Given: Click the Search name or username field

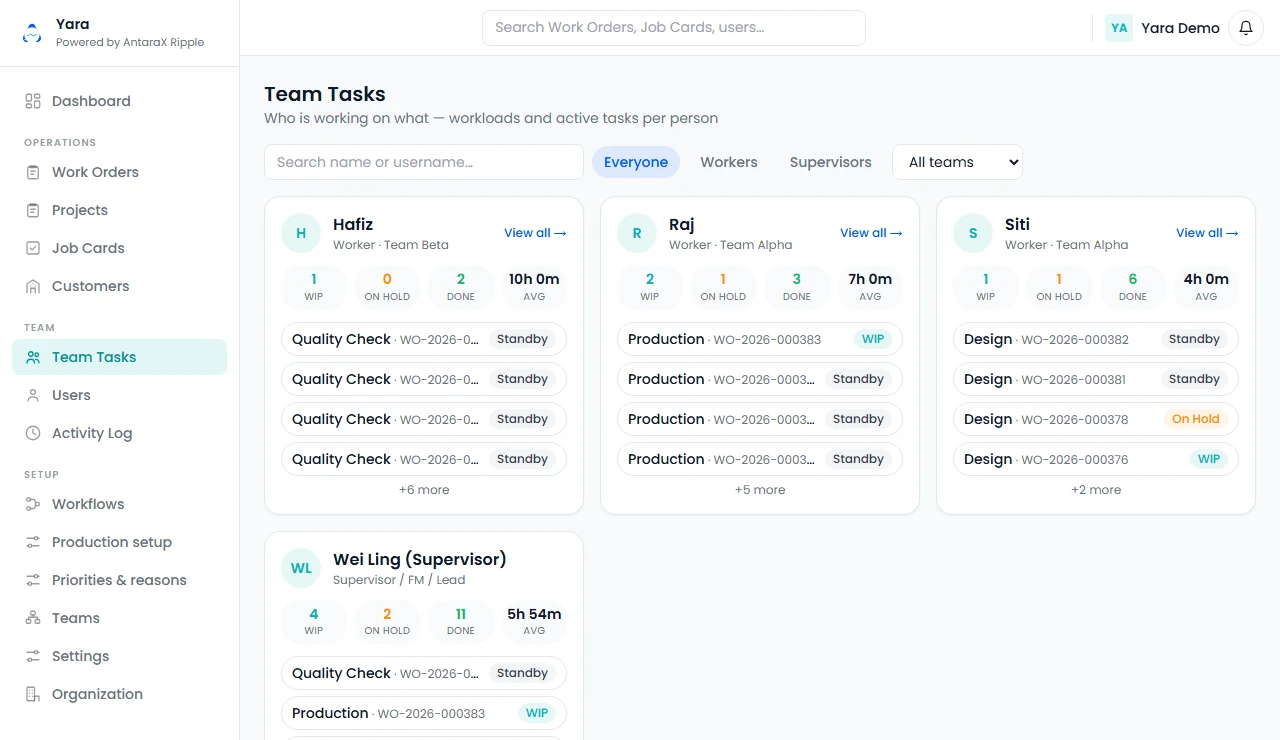Looking at the screenshot, I should click(x=424, y=162).
